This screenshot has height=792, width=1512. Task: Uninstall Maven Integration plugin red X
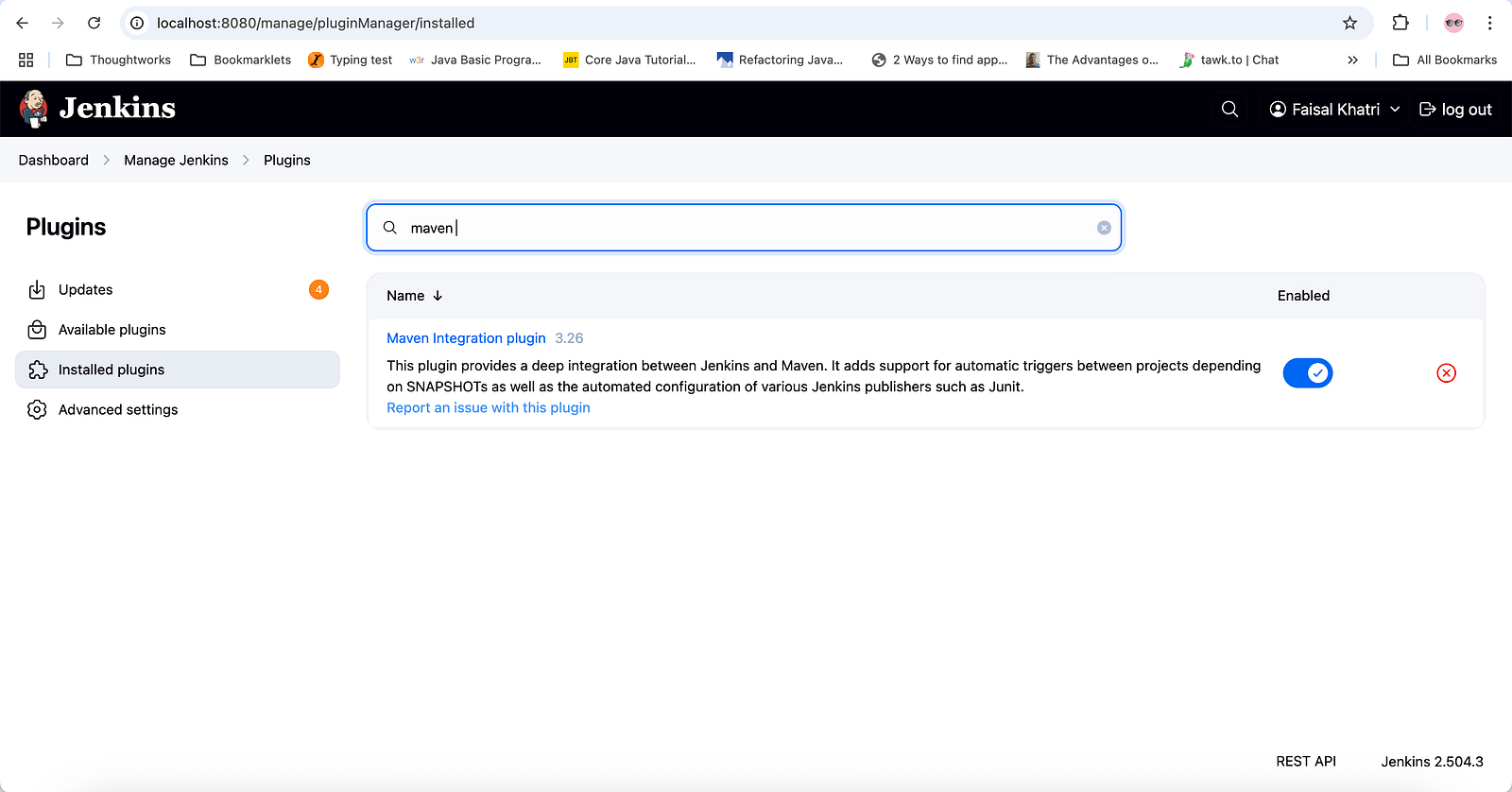click(1446, 373)
